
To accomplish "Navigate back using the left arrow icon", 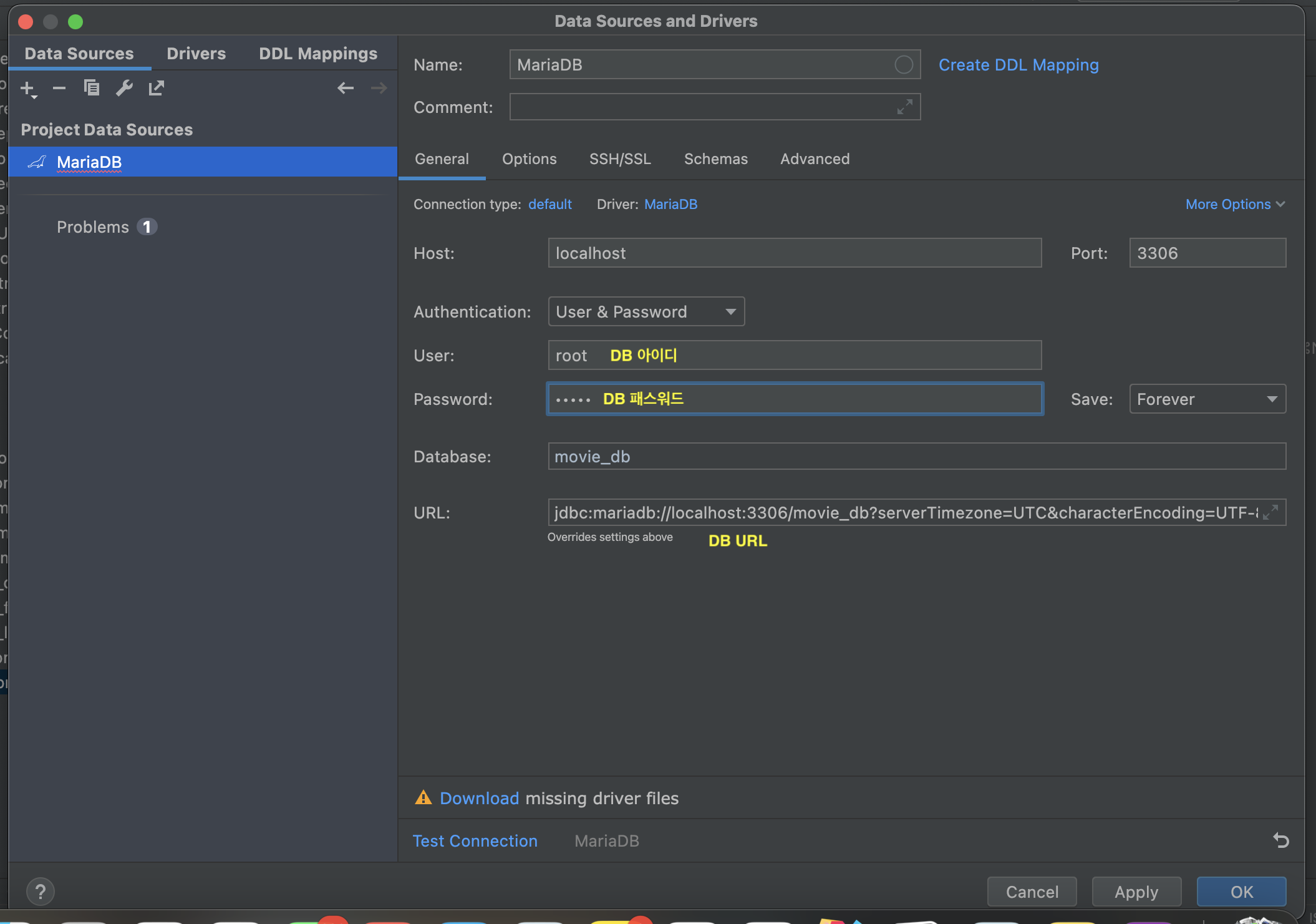I will (346, 88).
